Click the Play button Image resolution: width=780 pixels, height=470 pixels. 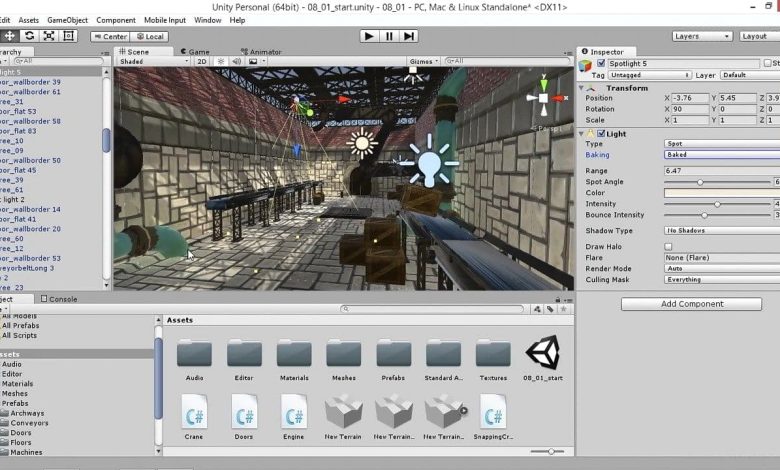(x=369, y=36)
